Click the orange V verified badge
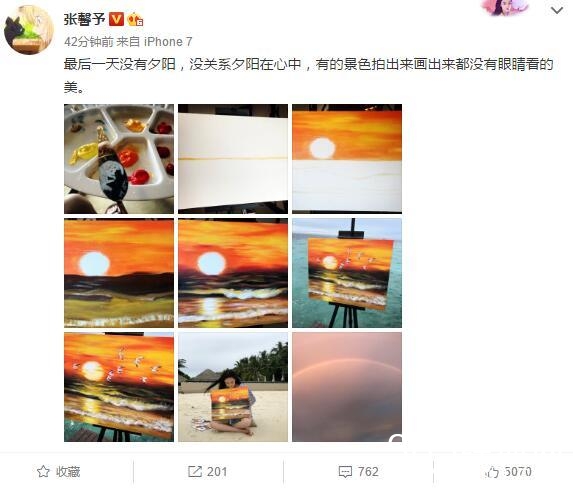 tap(117, 19)
